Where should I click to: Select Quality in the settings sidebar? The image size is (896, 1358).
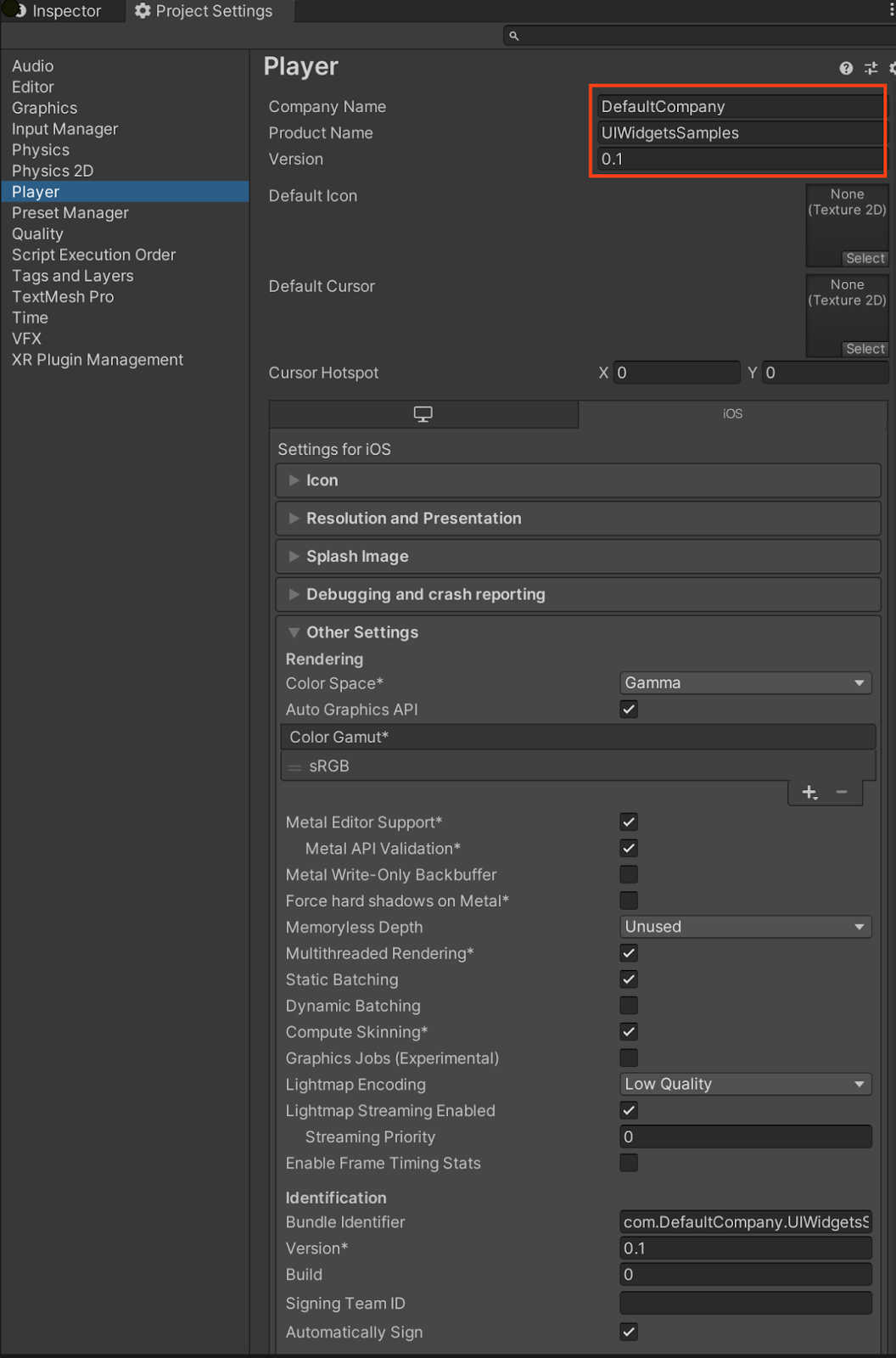[37, 234]
